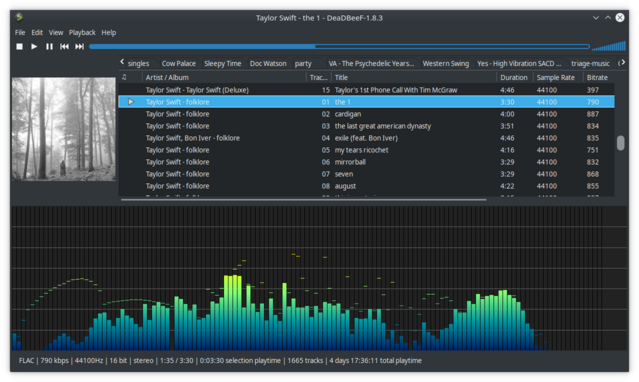
Task: Start playback with the Play button
Action: 34,46
